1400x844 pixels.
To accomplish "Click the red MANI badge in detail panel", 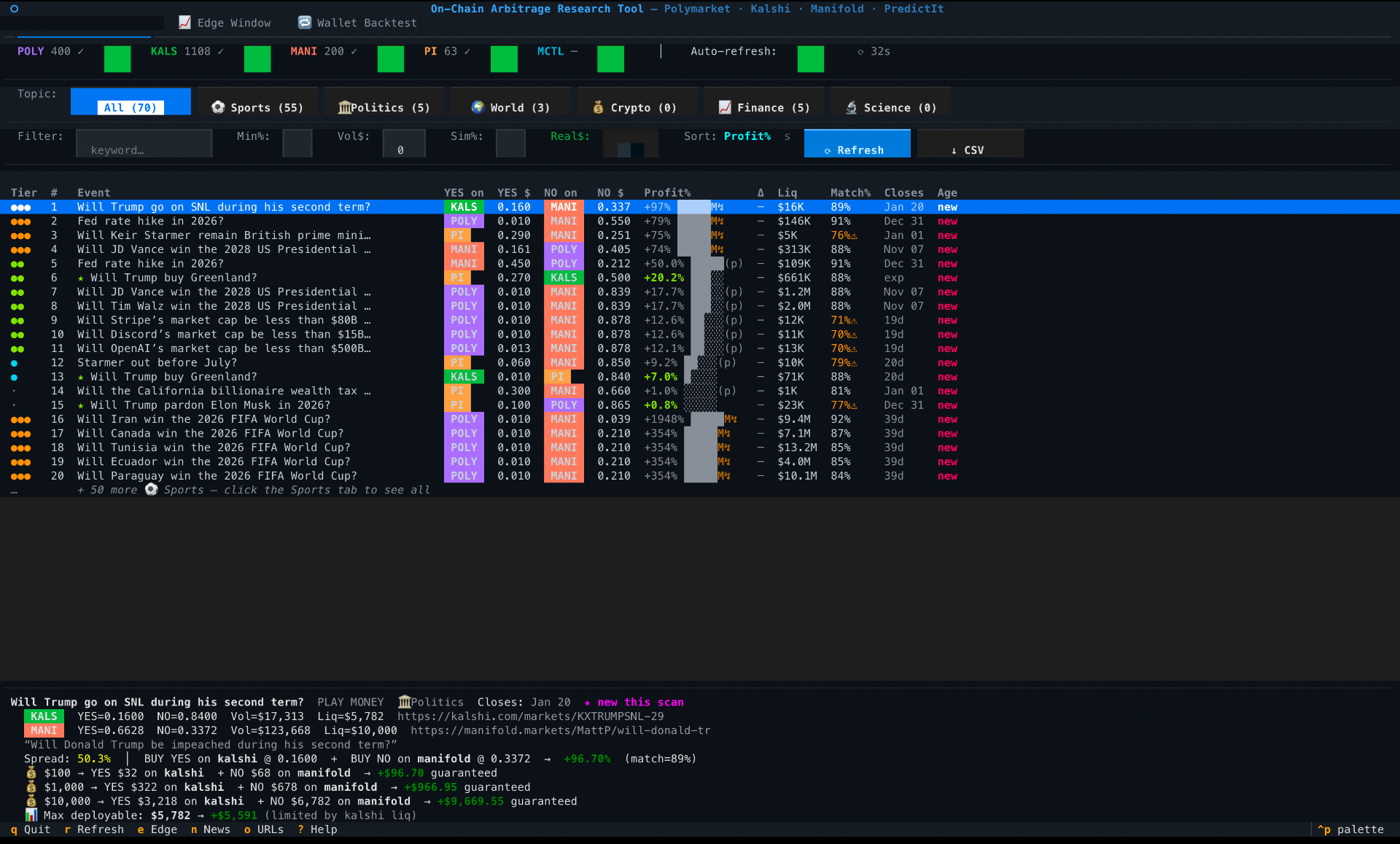I will coord(44,730).
